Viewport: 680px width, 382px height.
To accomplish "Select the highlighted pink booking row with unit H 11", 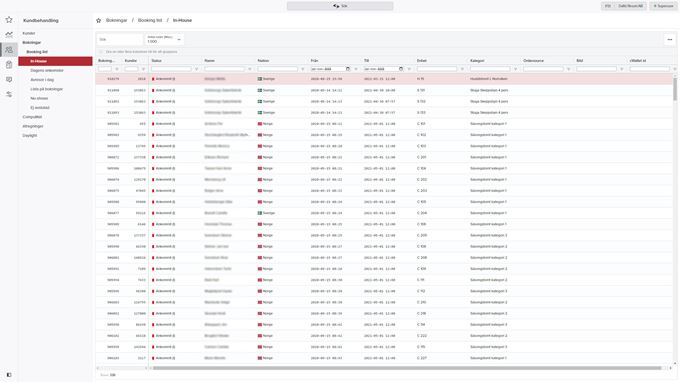I will pyautogui.click(x=384, y=79).
